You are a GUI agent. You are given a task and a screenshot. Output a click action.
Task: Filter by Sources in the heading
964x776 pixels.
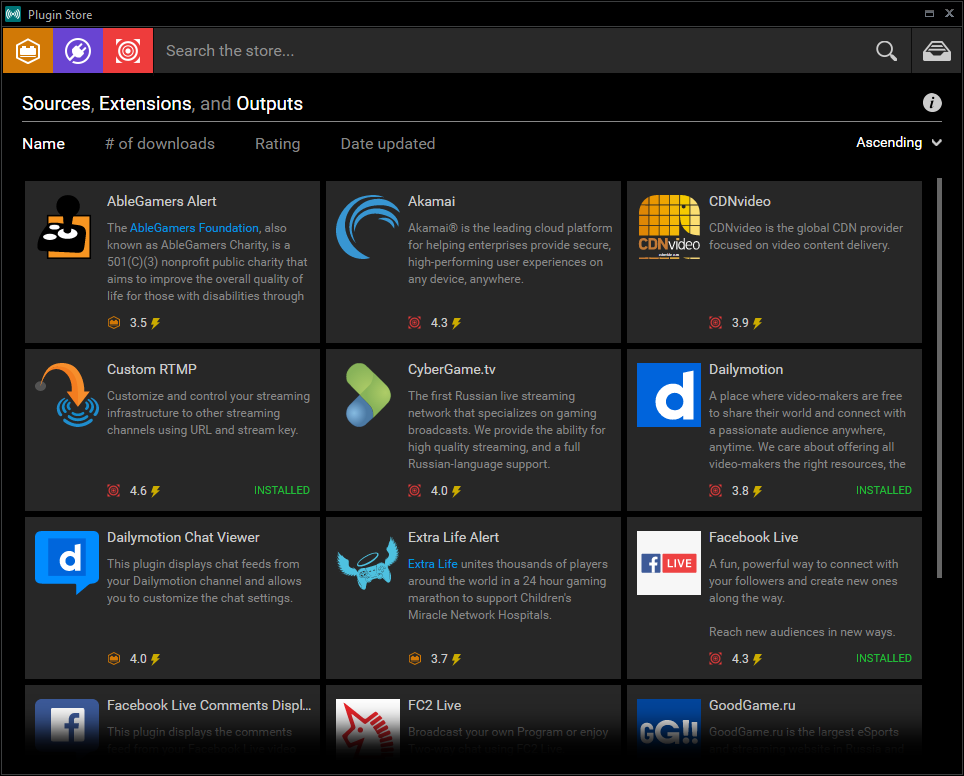pos(57,103)
